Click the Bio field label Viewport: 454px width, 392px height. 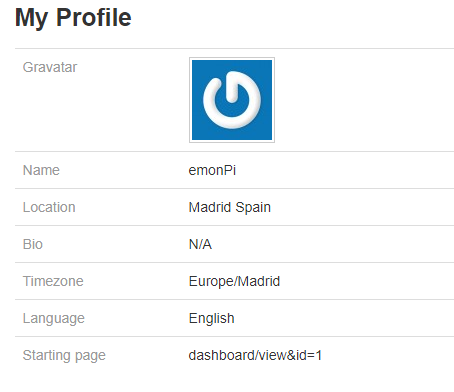tap(33, 244)
